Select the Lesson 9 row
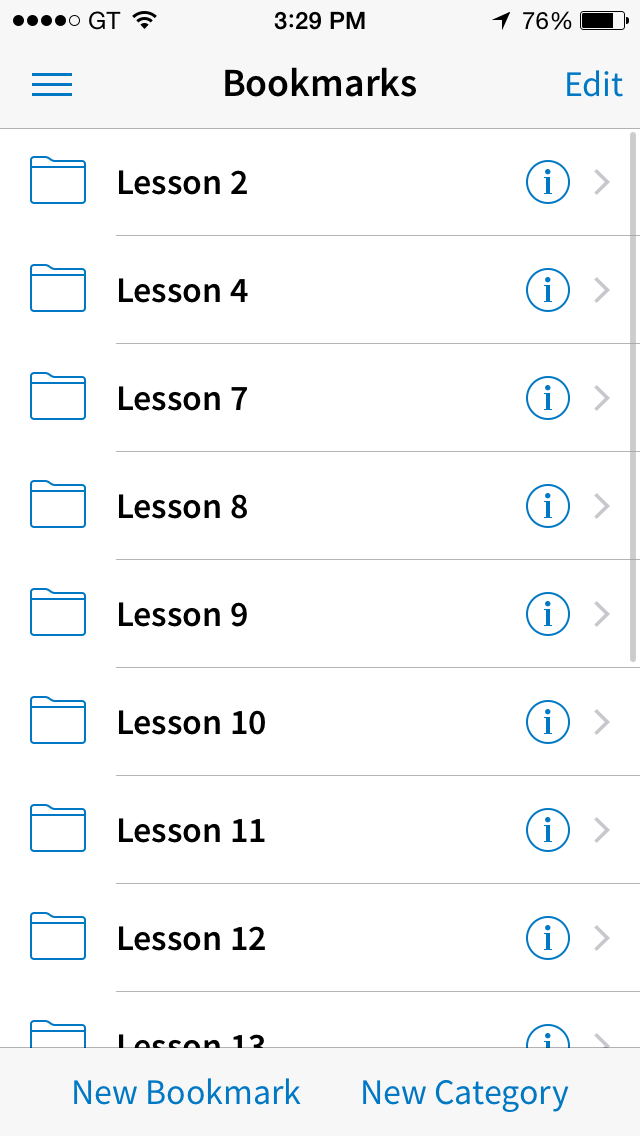Viewport: 640px width, 1136px height. (320, 614)
